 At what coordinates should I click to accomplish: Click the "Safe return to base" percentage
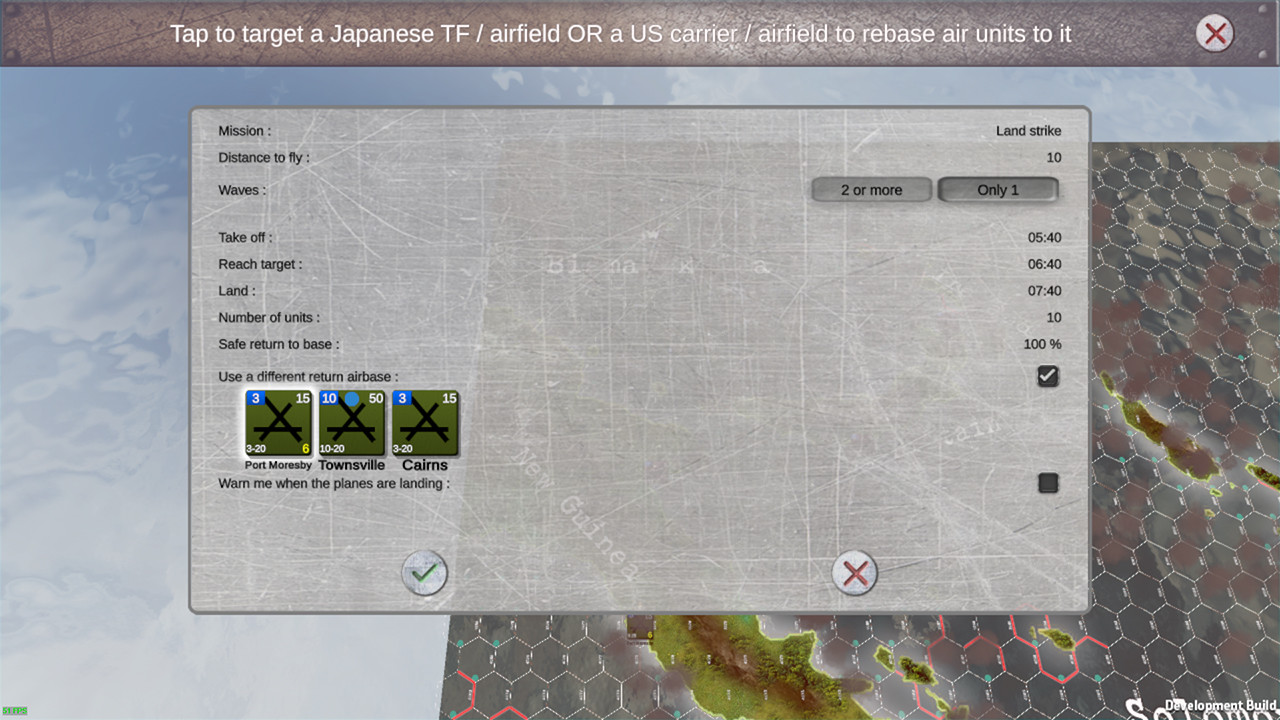[1042, 343]
